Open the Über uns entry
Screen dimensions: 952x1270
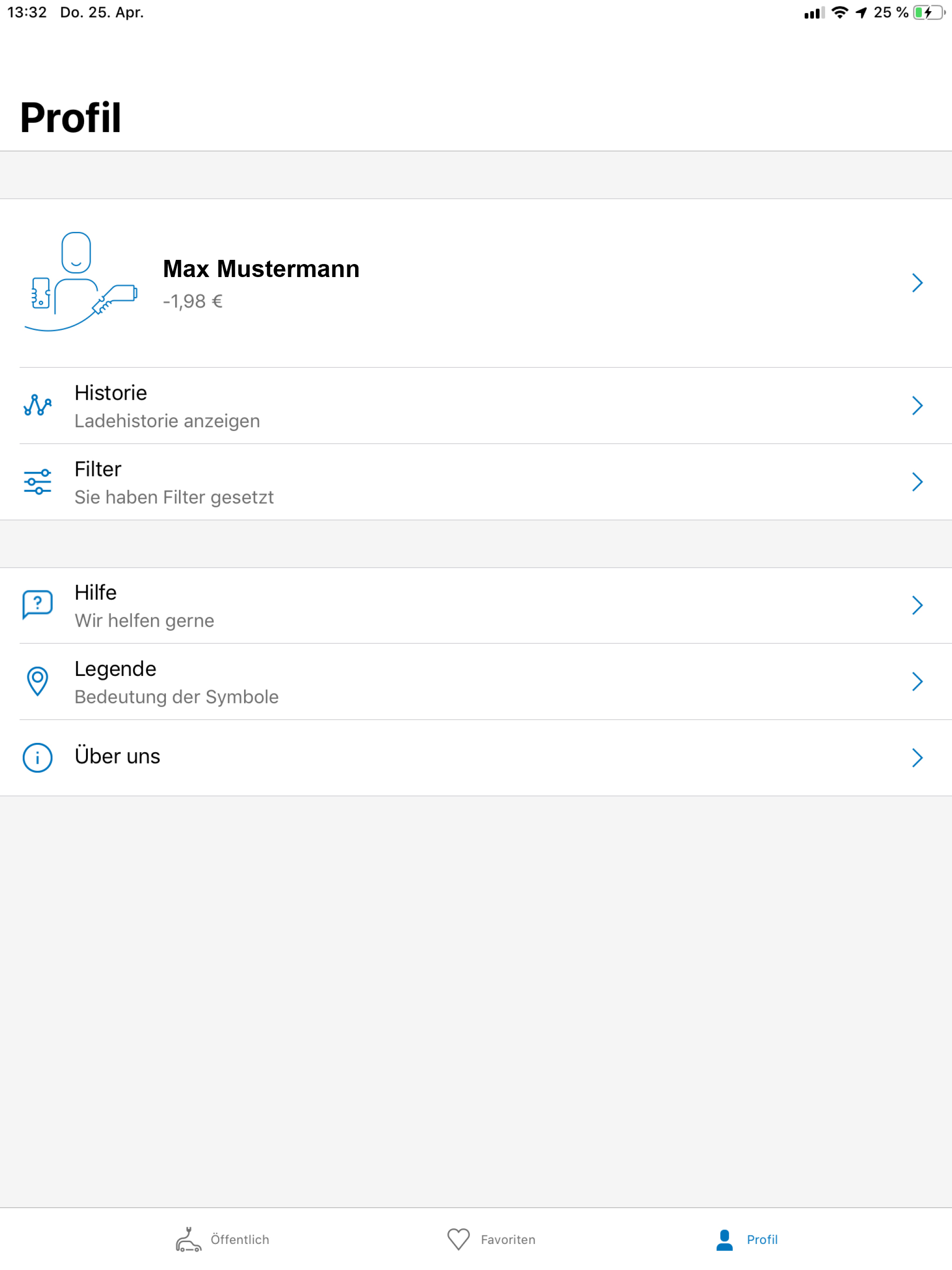point(476,758)
